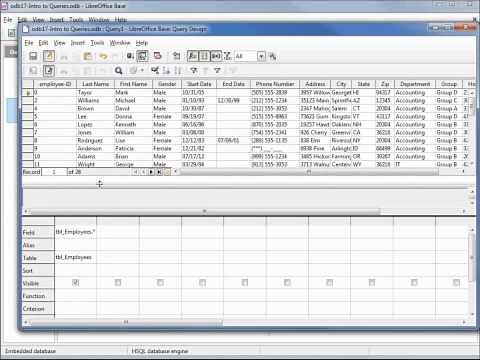Image resolution: width=480 pixels, height=360 pixels.
Task: Run the query using the Run Query icon
Action: click(130, 56)
